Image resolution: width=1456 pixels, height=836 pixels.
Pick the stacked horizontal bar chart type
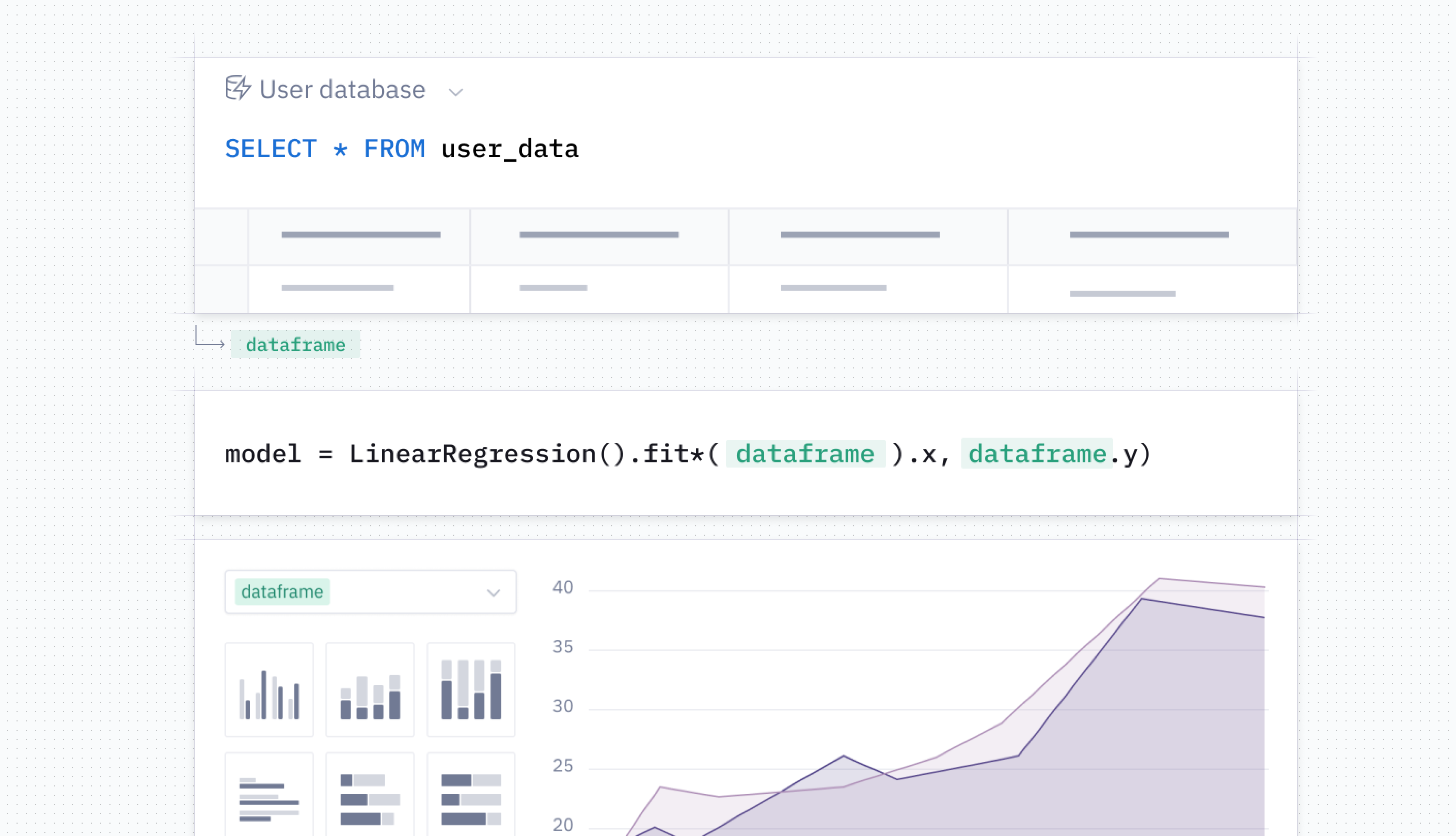coord(370,798)
